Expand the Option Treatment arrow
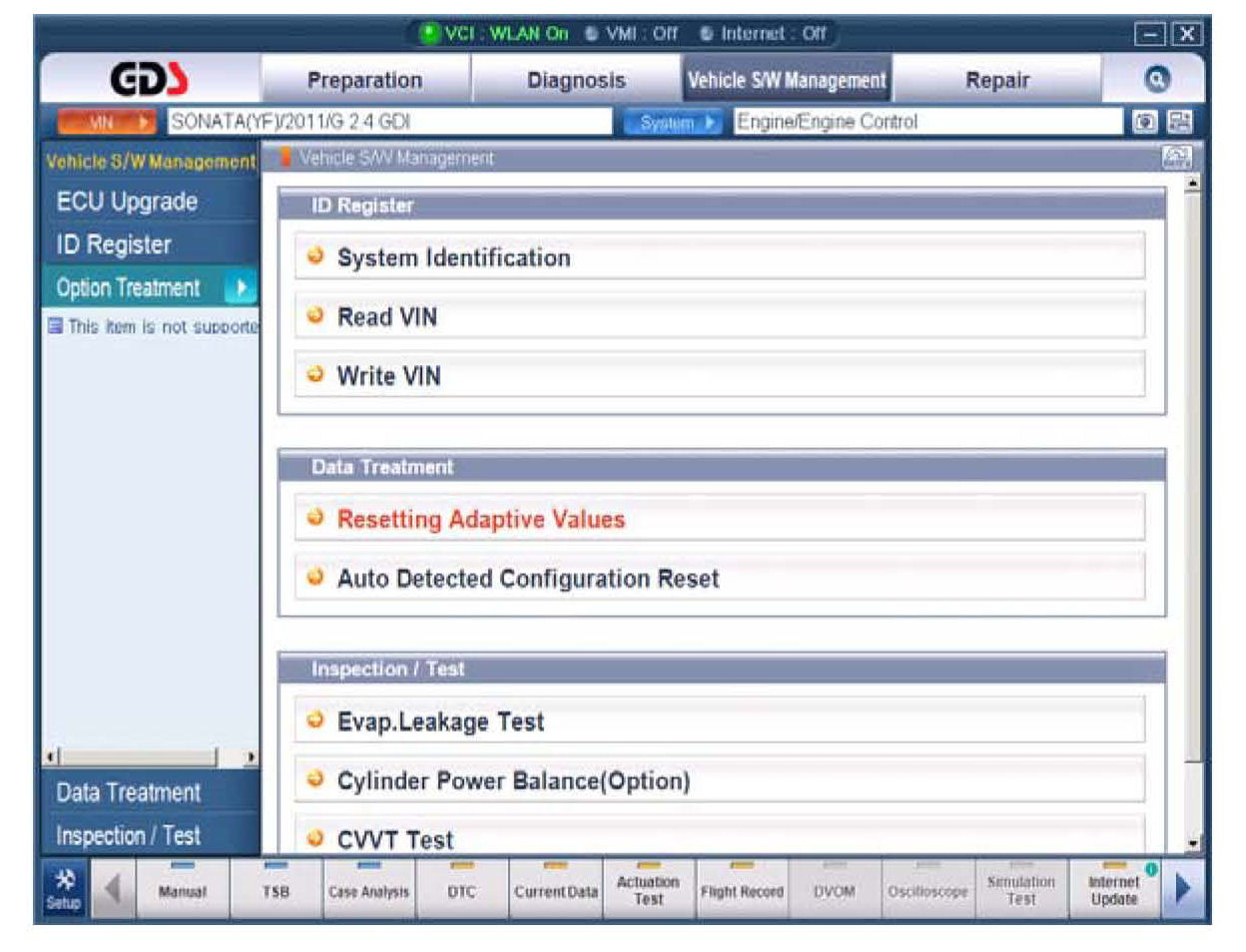 tap(241, 288)
